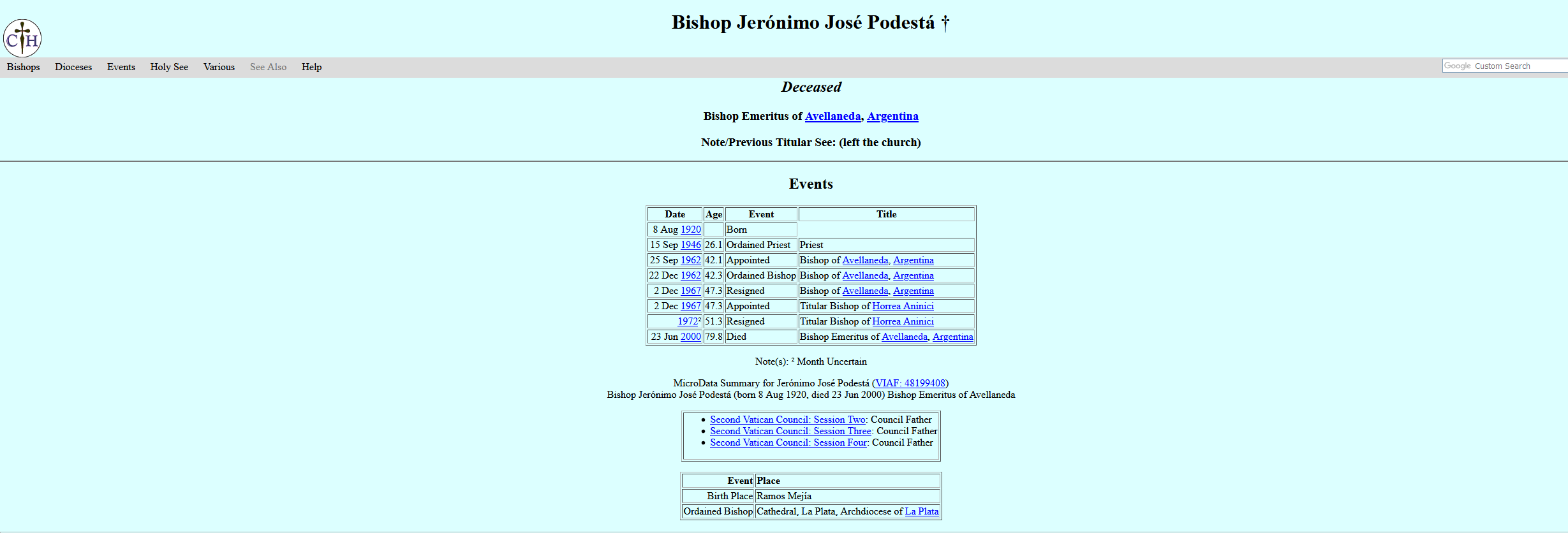Open Avellaneda link in Bishop Emeritus heading
Screen dimensions: 1568x533
coord(832,116)
